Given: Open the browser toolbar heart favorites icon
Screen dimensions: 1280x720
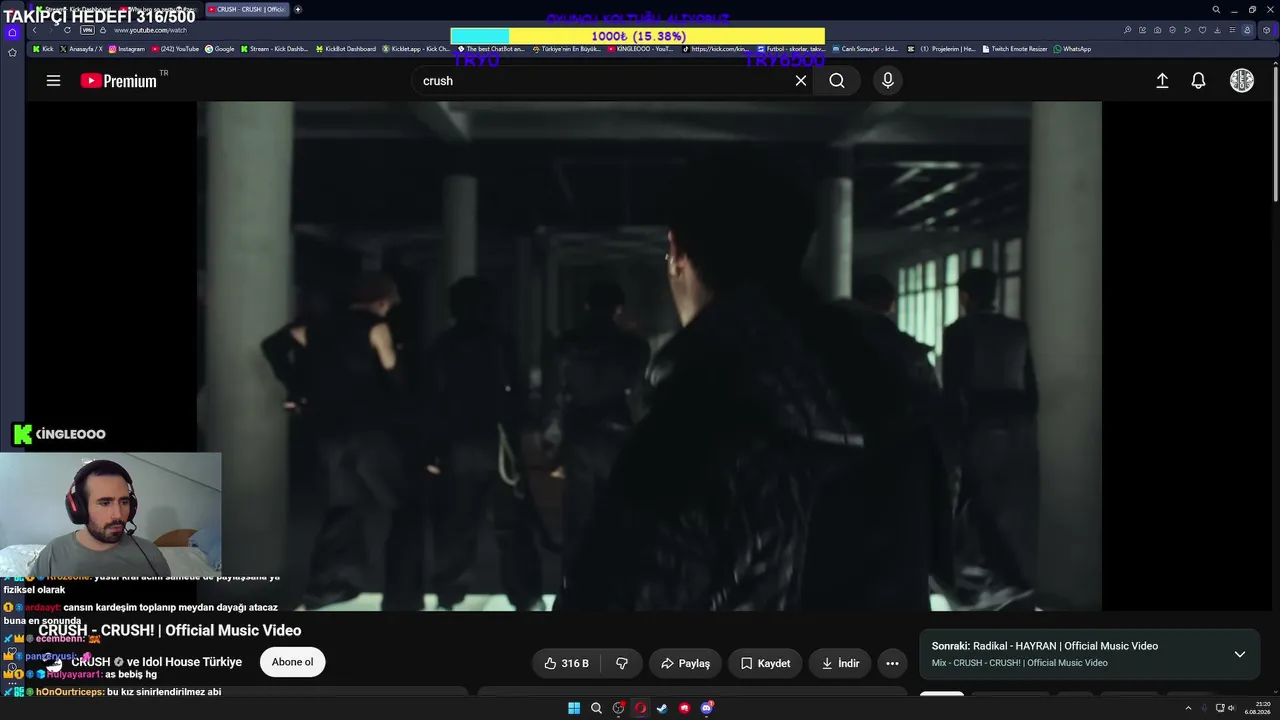Looking at the screenshot, I should (x=1201, y=30).
